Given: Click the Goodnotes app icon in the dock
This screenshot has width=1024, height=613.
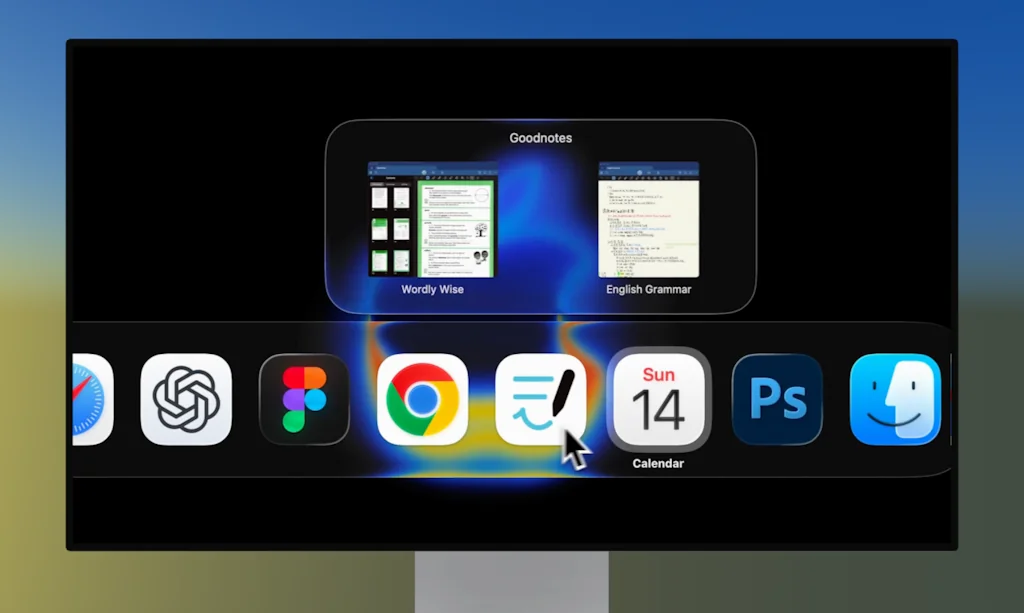Looking at the screenshot, I should [540, 399].
